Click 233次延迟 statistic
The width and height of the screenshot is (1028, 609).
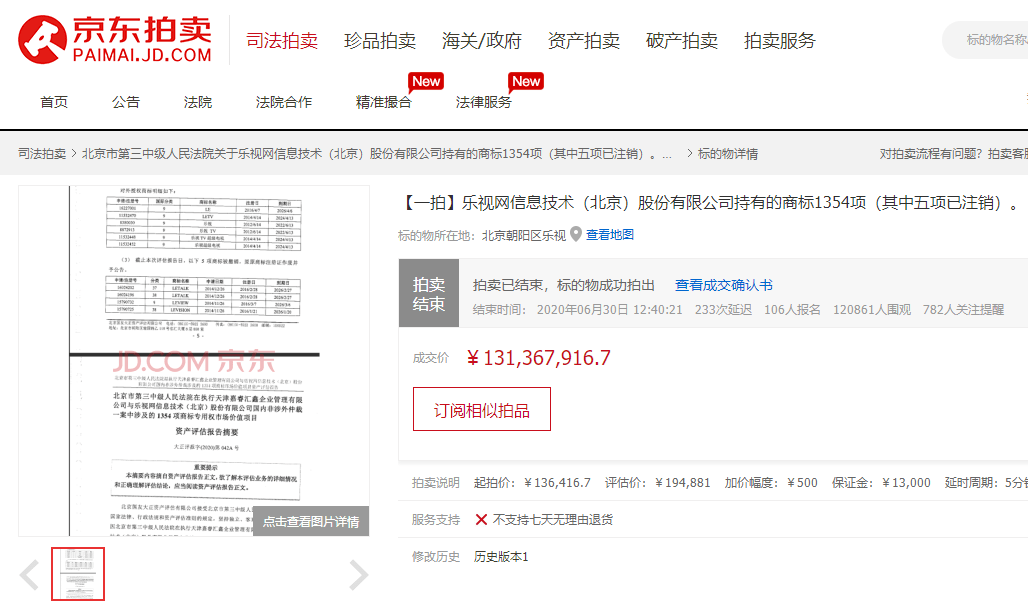tap(723, 309)
